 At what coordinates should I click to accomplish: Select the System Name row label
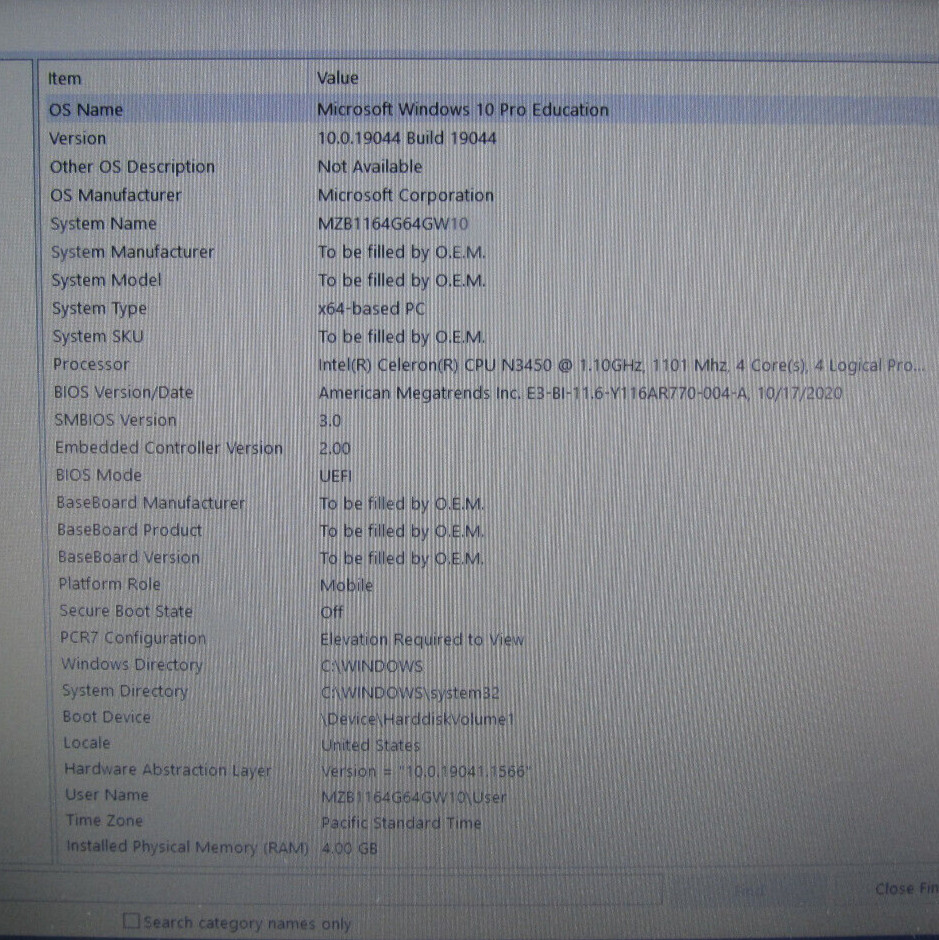(103, 224)
